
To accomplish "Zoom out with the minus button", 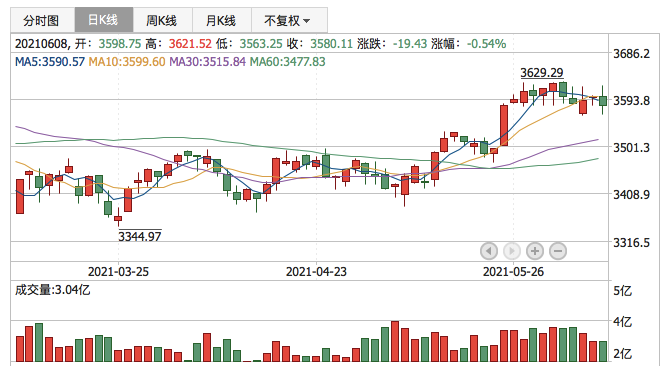I will tap(558, 251).
